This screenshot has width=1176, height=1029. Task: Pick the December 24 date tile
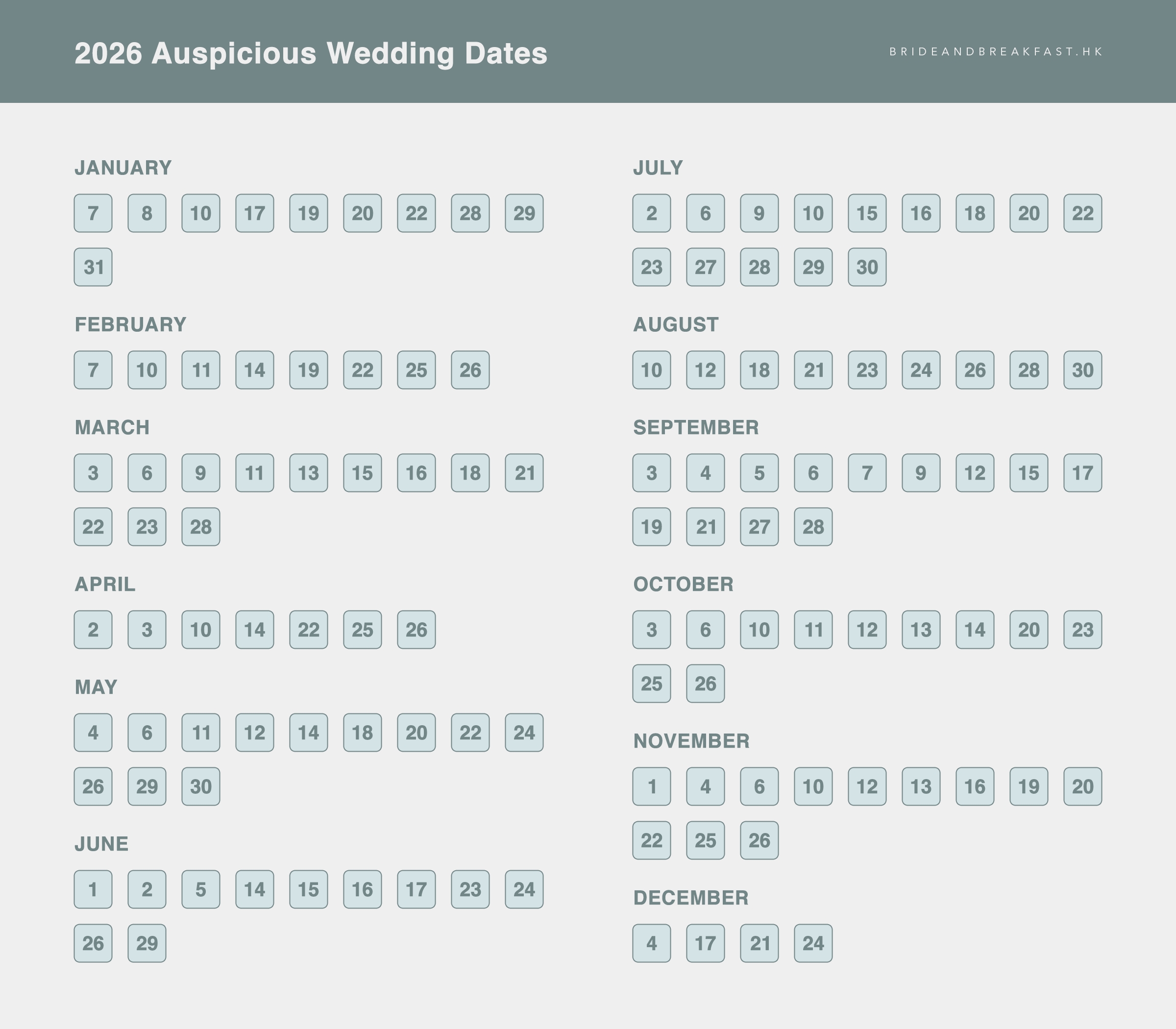pyautogui.click(x=813, y=943)
